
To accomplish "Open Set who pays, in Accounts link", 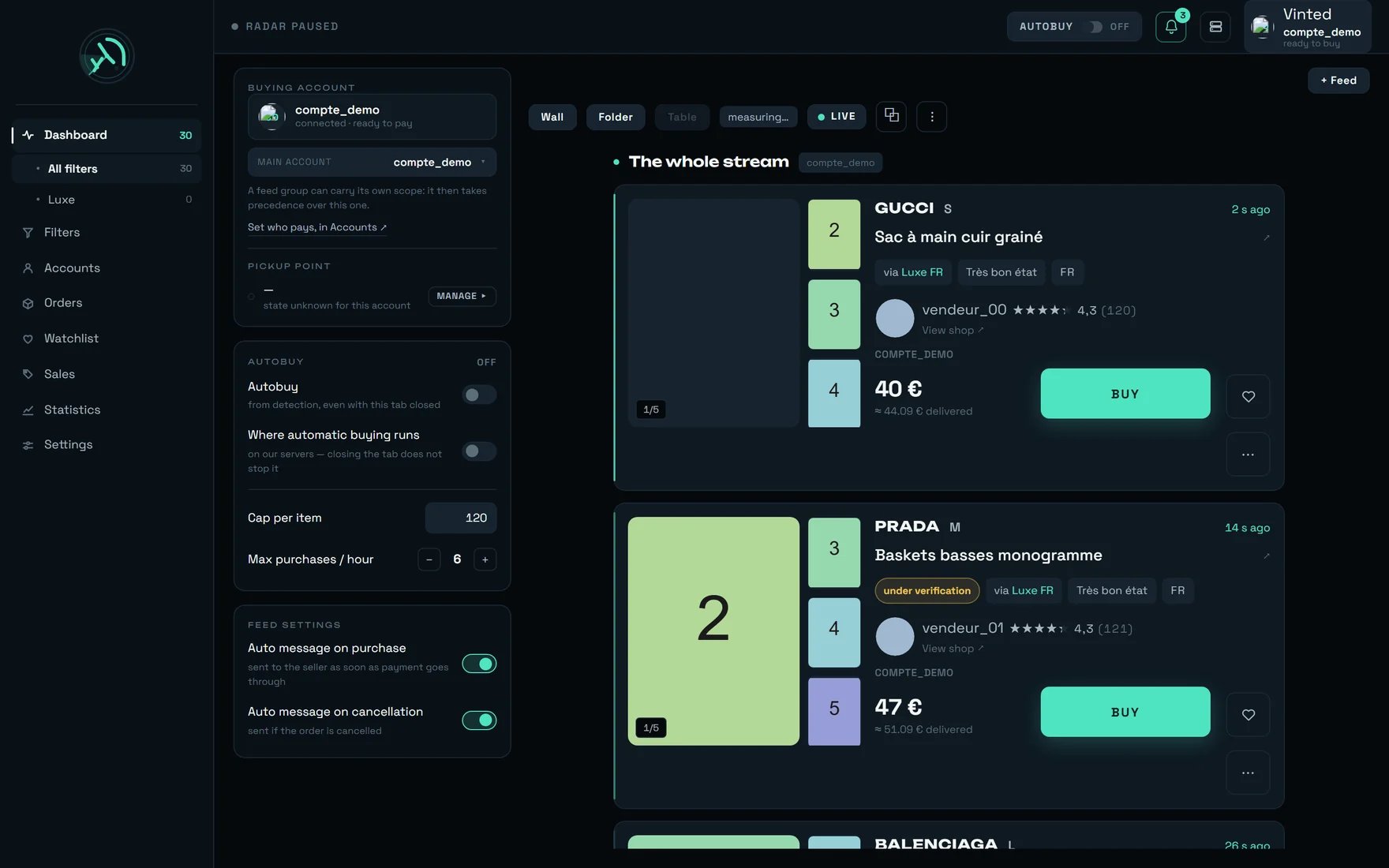I will (x=317, y=227).
